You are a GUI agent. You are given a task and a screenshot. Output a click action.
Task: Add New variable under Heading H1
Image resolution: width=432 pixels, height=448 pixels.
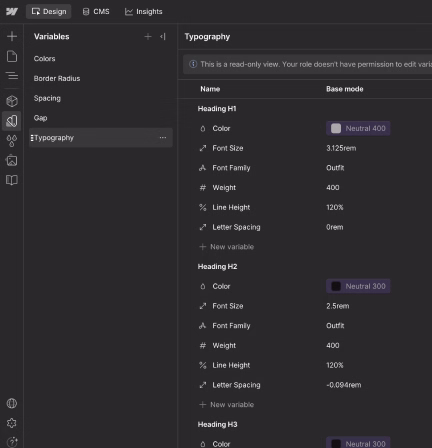pyautogui.click(x=227, y=247)
